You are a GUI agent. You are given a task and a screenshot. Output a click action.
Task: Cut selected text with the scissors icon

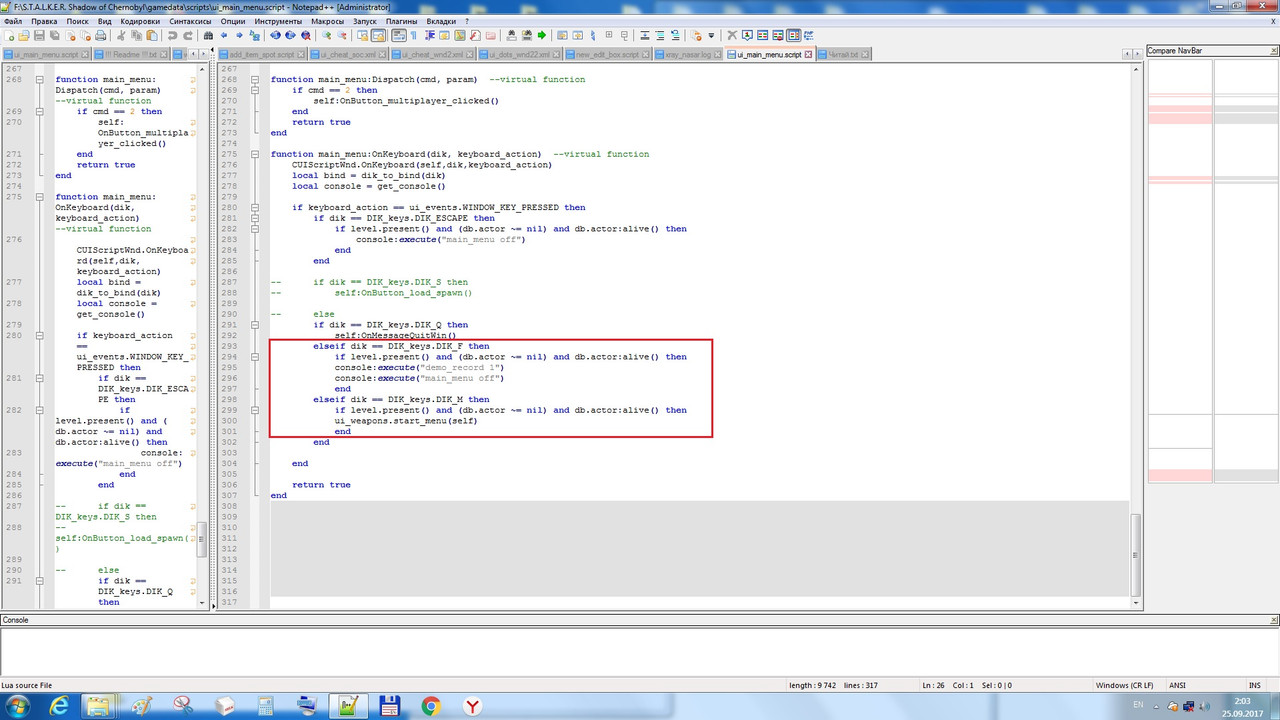pos(121,35)
